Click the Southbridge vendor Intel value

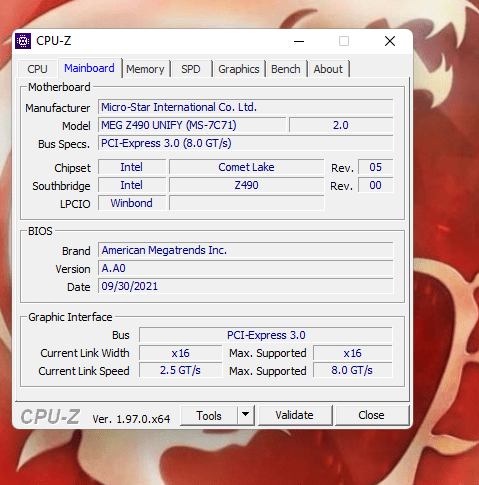tap(132, 185)
